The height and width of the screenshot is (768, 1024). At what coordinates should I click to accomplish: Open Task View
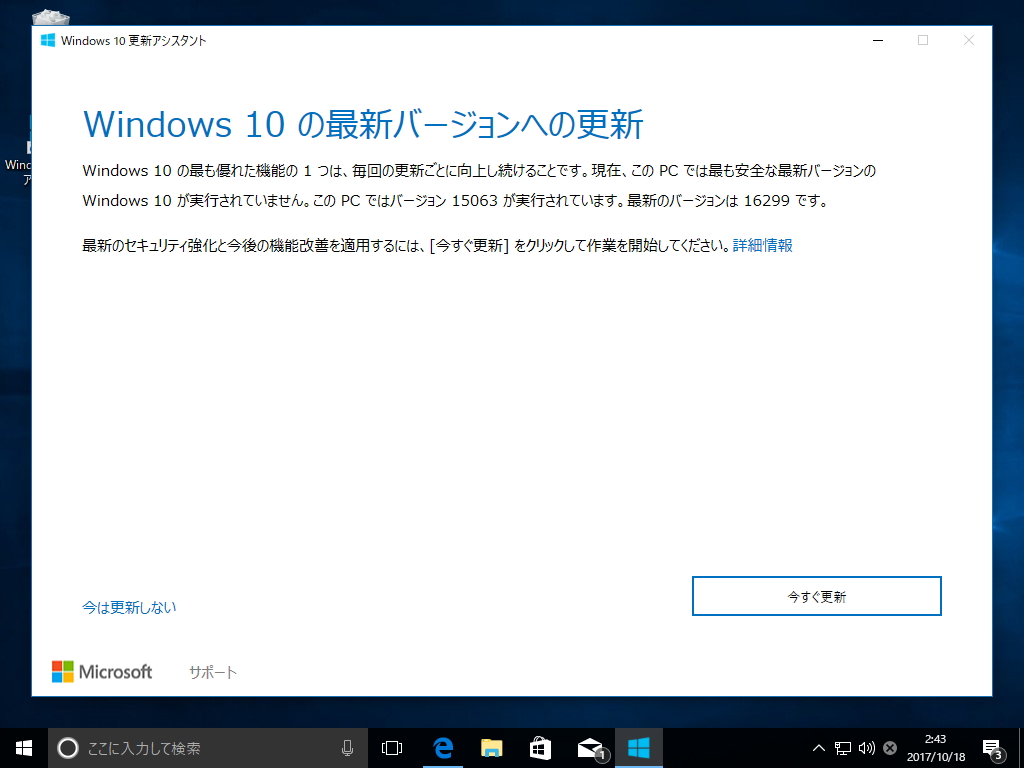pos(390,747)
